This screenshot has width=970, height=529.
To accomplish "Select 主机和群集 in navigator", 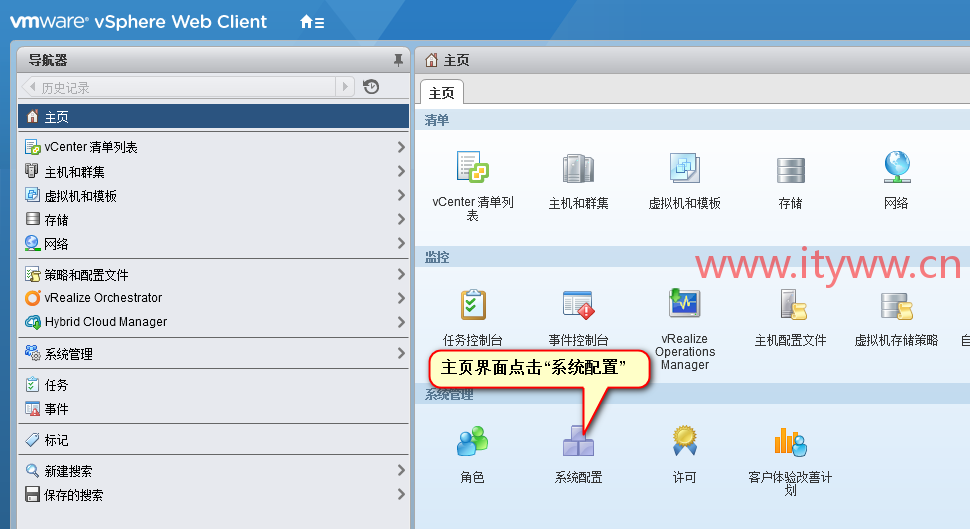I will (213, 171).
